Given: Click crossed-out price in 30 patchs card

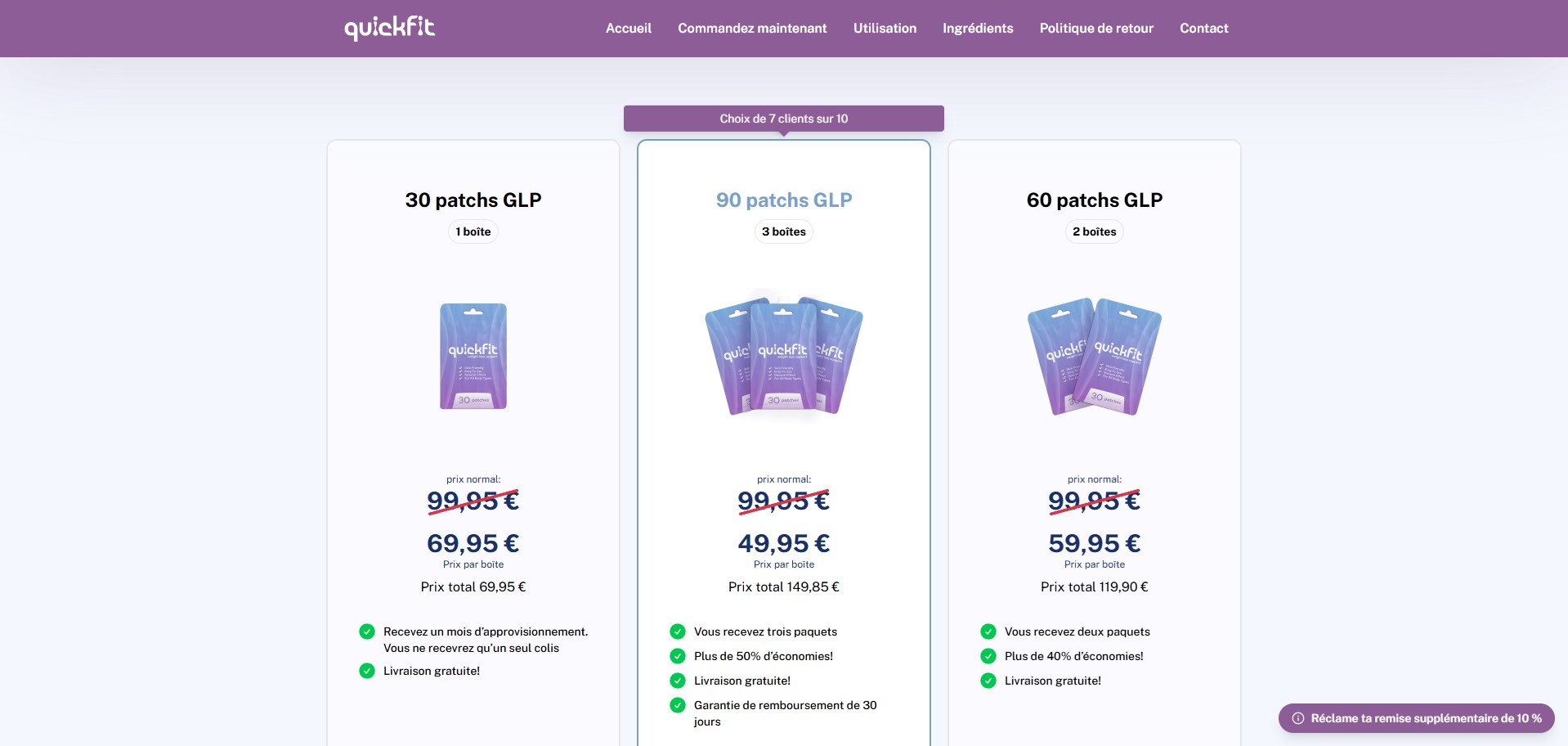Looking at the screenshot, I should click(473, 501).
